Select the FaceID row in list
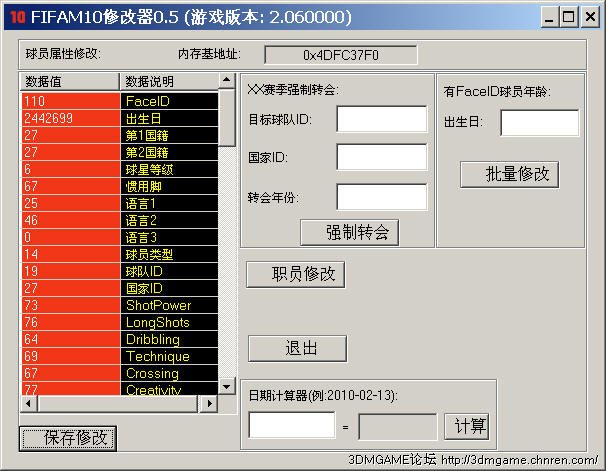Viewport: 606px width, 471px height. click(120, 101)
